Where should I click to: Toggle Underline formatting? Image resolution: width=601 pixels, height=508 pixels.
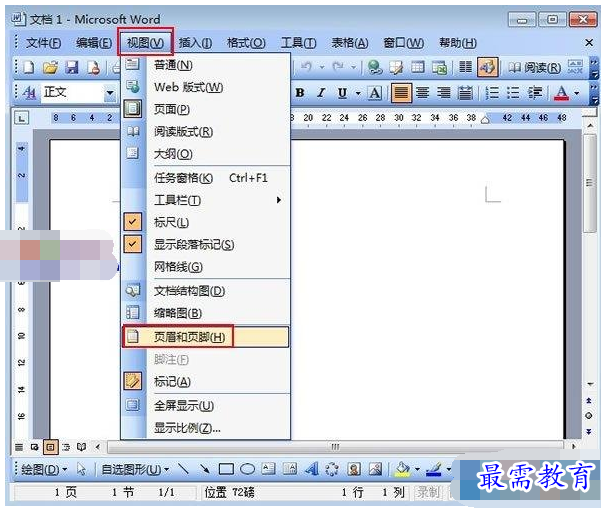(x=342, y=93)
